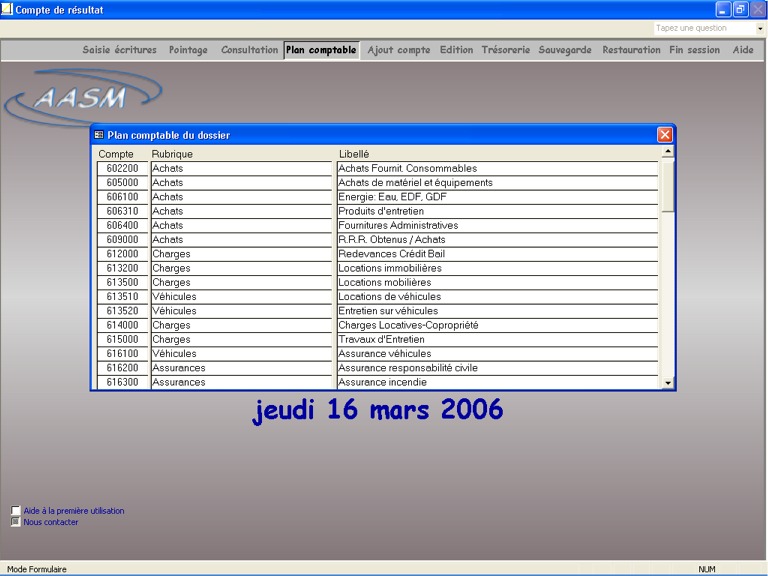
Task: Click libellé Fournitures Administratives
Action: click(498, 225)
